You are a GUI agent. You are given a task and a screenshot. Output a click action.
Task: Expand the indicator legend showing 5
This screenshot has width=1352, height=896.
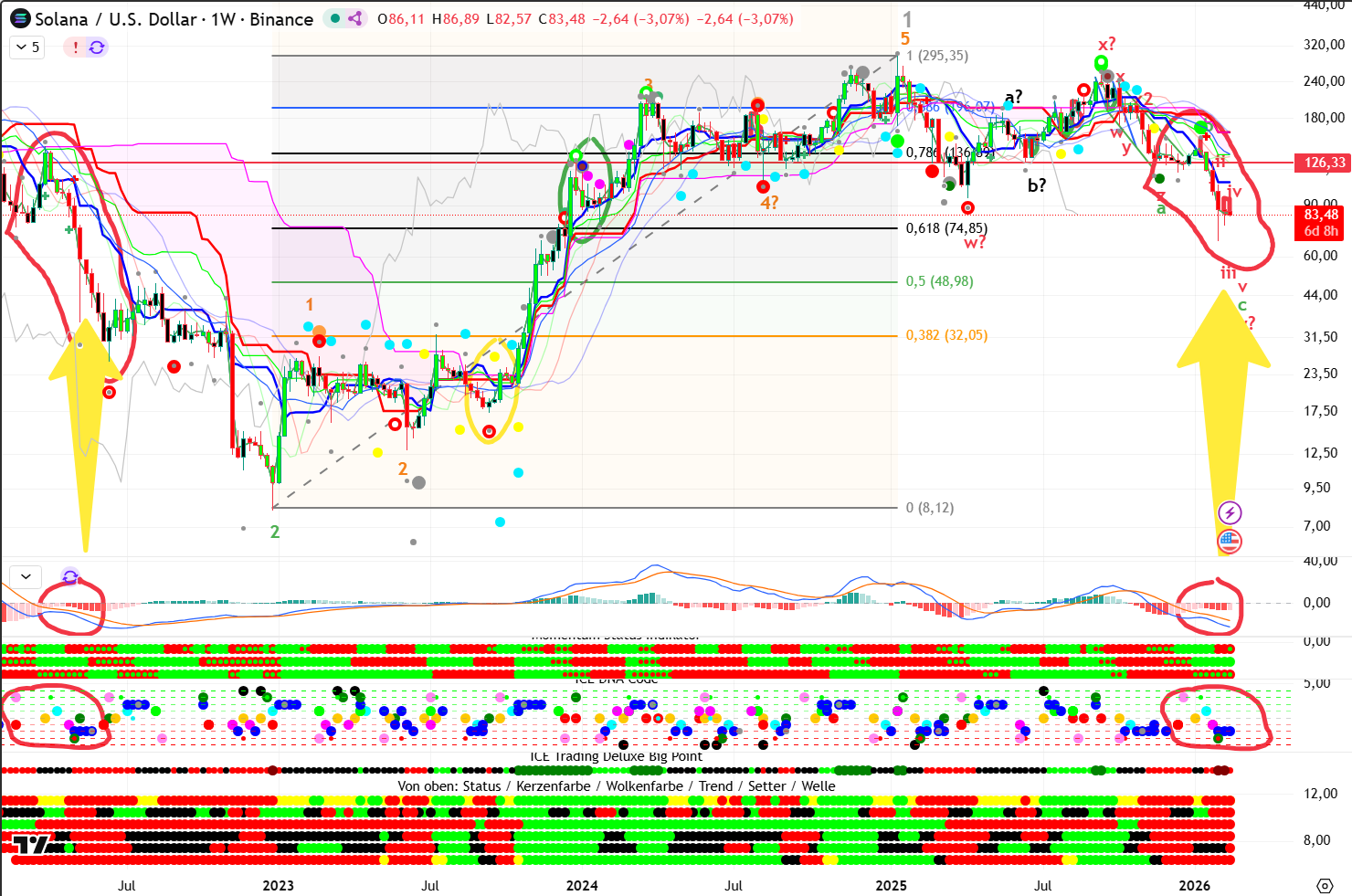coord(27,47)
